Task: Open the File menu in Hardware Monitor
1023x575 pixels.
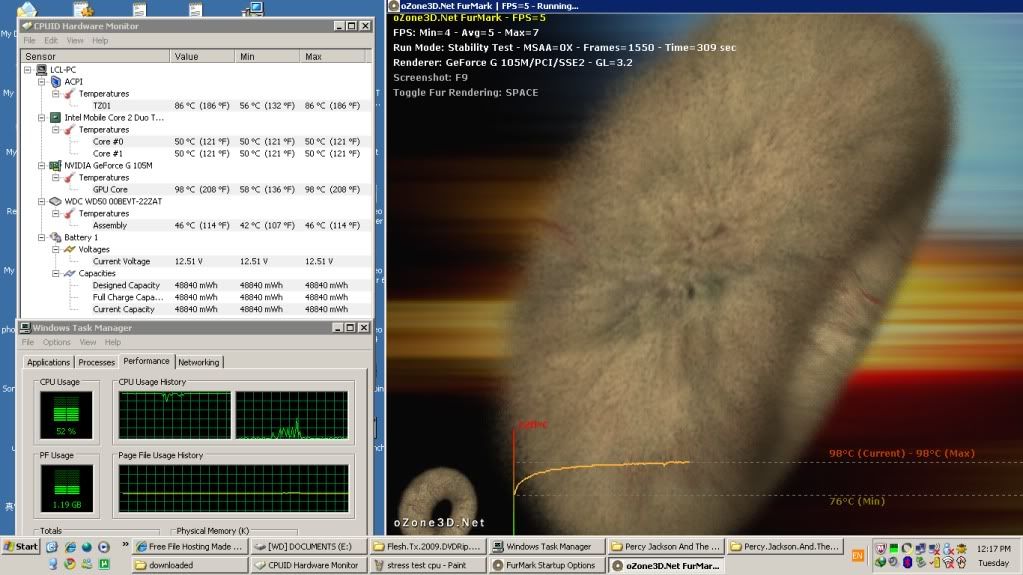Action: [29, 40]
